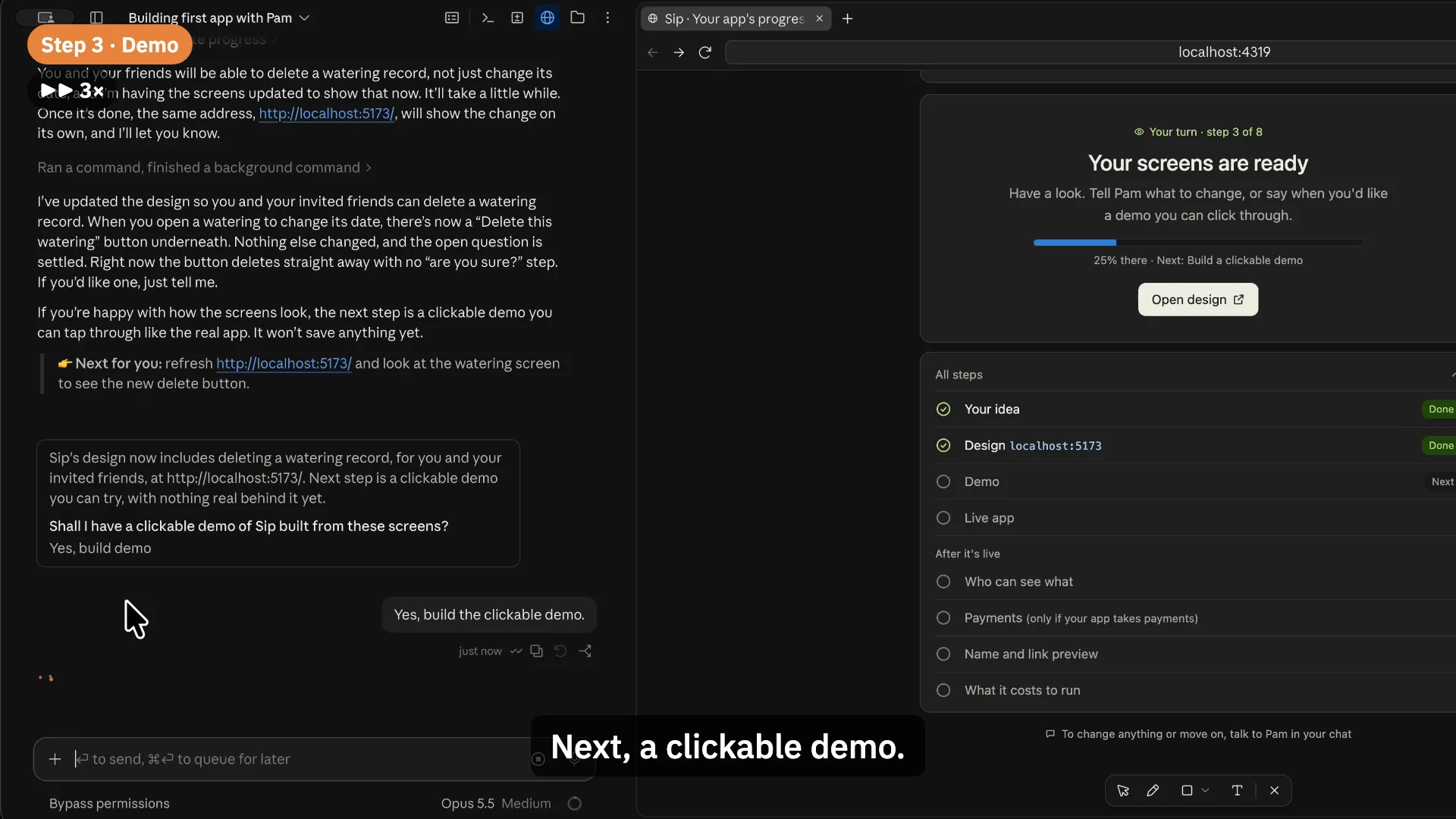
Task: Select the Who can see what circle
Action: click(x=943, y=582)
